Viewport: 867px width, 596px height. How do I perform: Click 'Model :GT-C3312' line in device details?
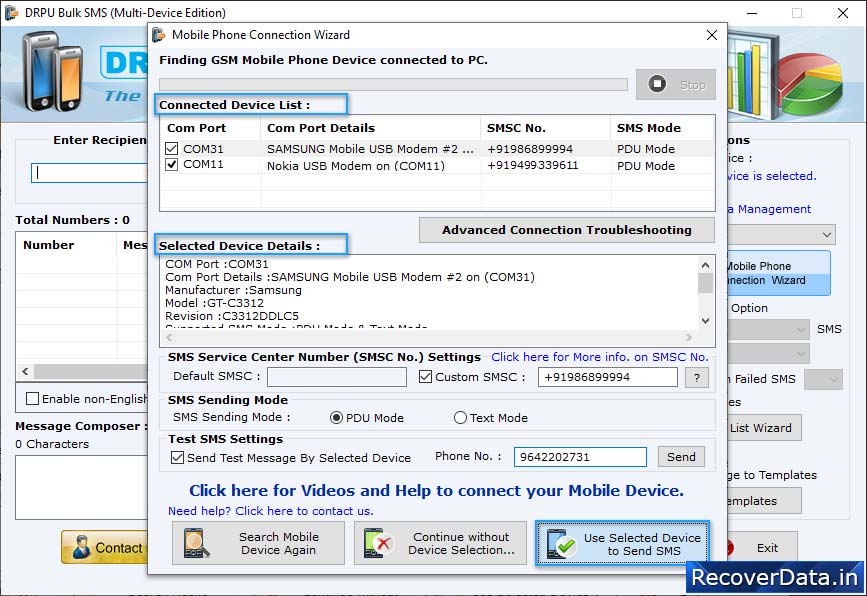click(214, 303)
